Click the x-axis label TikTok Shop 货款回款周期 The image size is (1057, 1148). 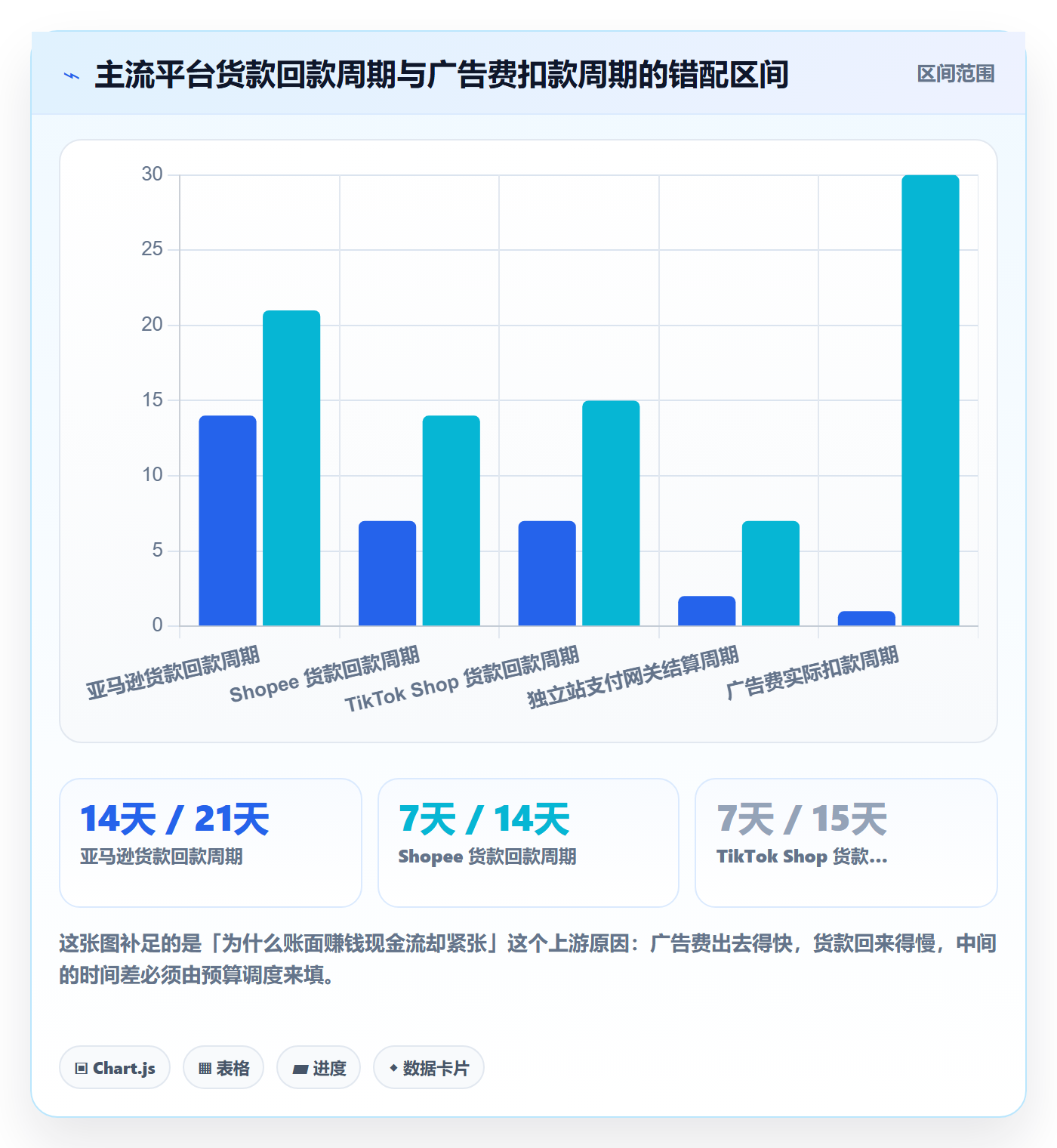pos(462,679)
